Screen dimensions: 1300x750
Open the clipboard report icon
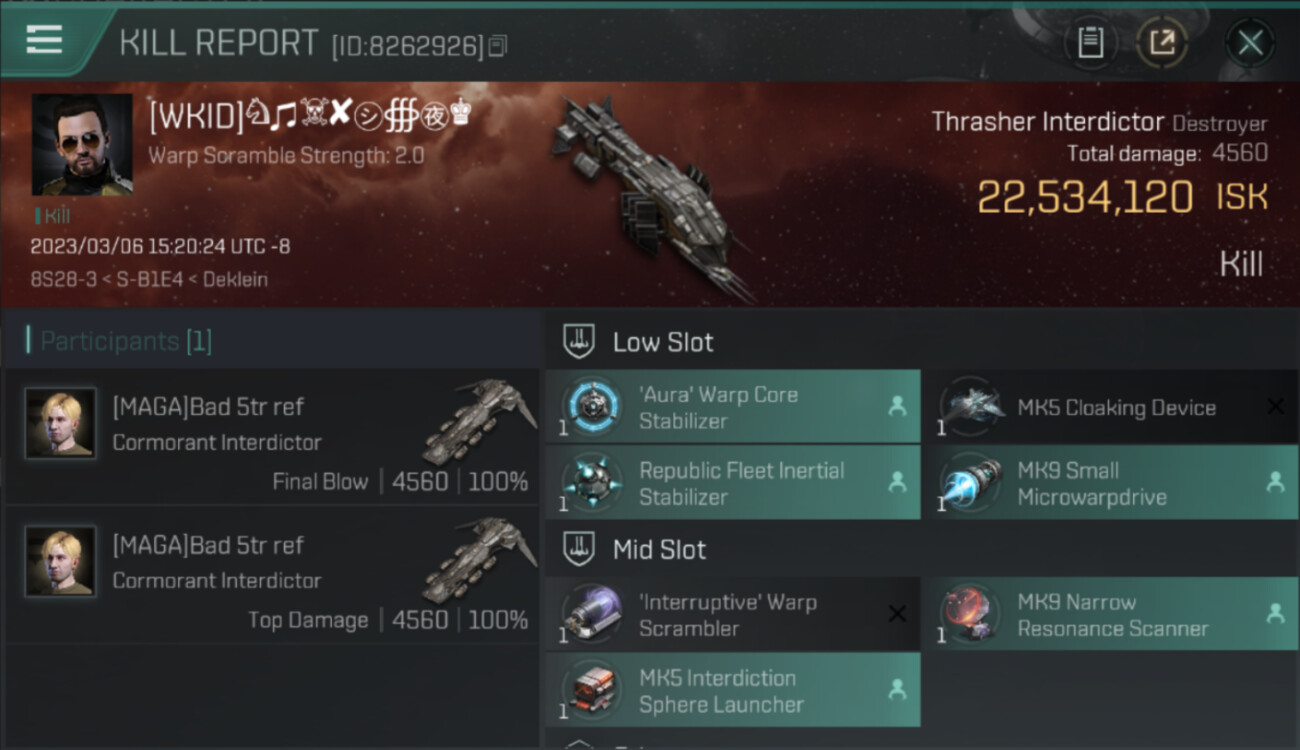(1090, 42)
